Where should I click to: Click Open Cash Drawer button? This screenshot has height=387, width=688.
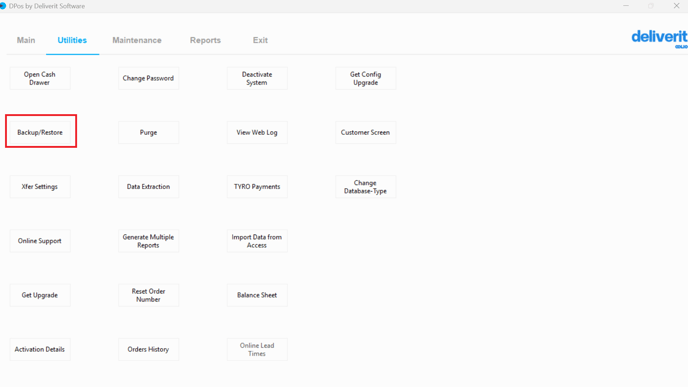pos(40,78)
